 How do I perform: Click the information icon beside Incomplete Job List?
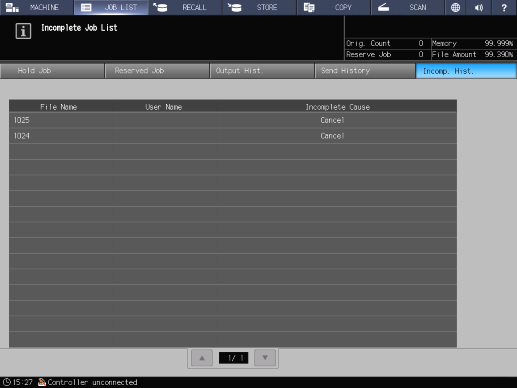pos(23,31)
